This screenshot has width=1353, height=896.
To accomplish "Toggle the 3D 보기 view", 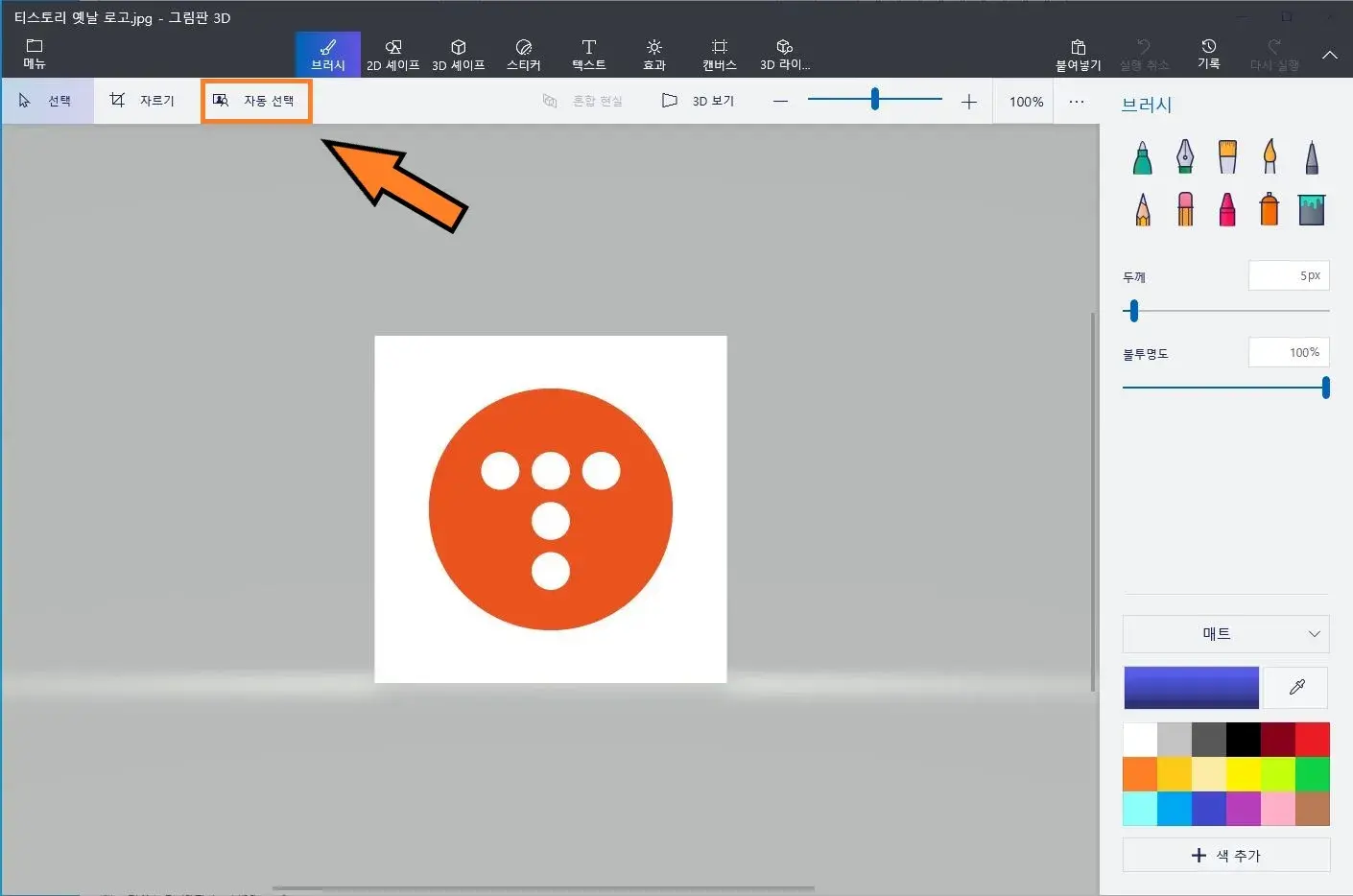I will pyautogui.click(x=699, y=101).
